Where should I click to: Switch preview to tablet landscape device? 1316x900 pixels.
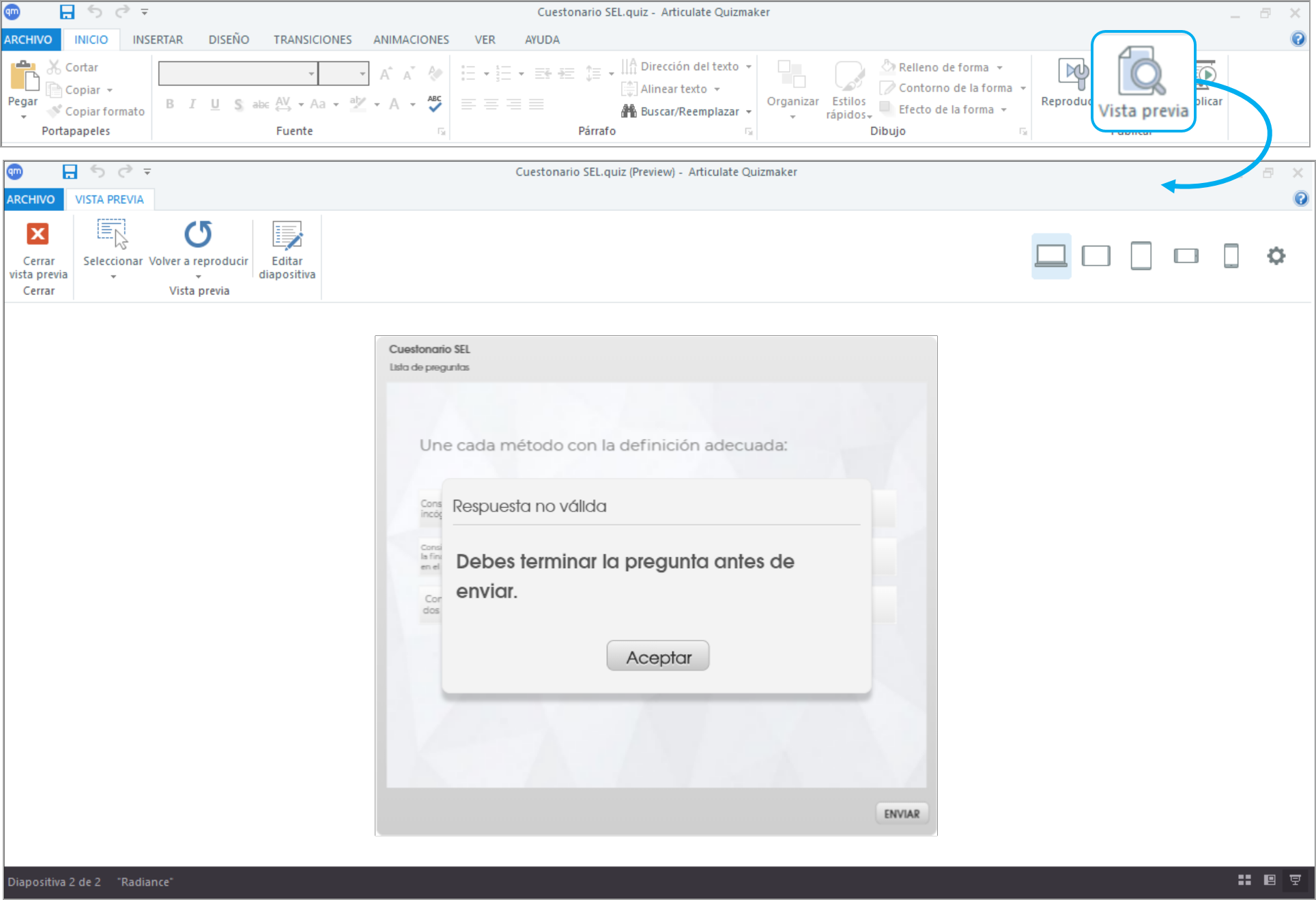1096,256
